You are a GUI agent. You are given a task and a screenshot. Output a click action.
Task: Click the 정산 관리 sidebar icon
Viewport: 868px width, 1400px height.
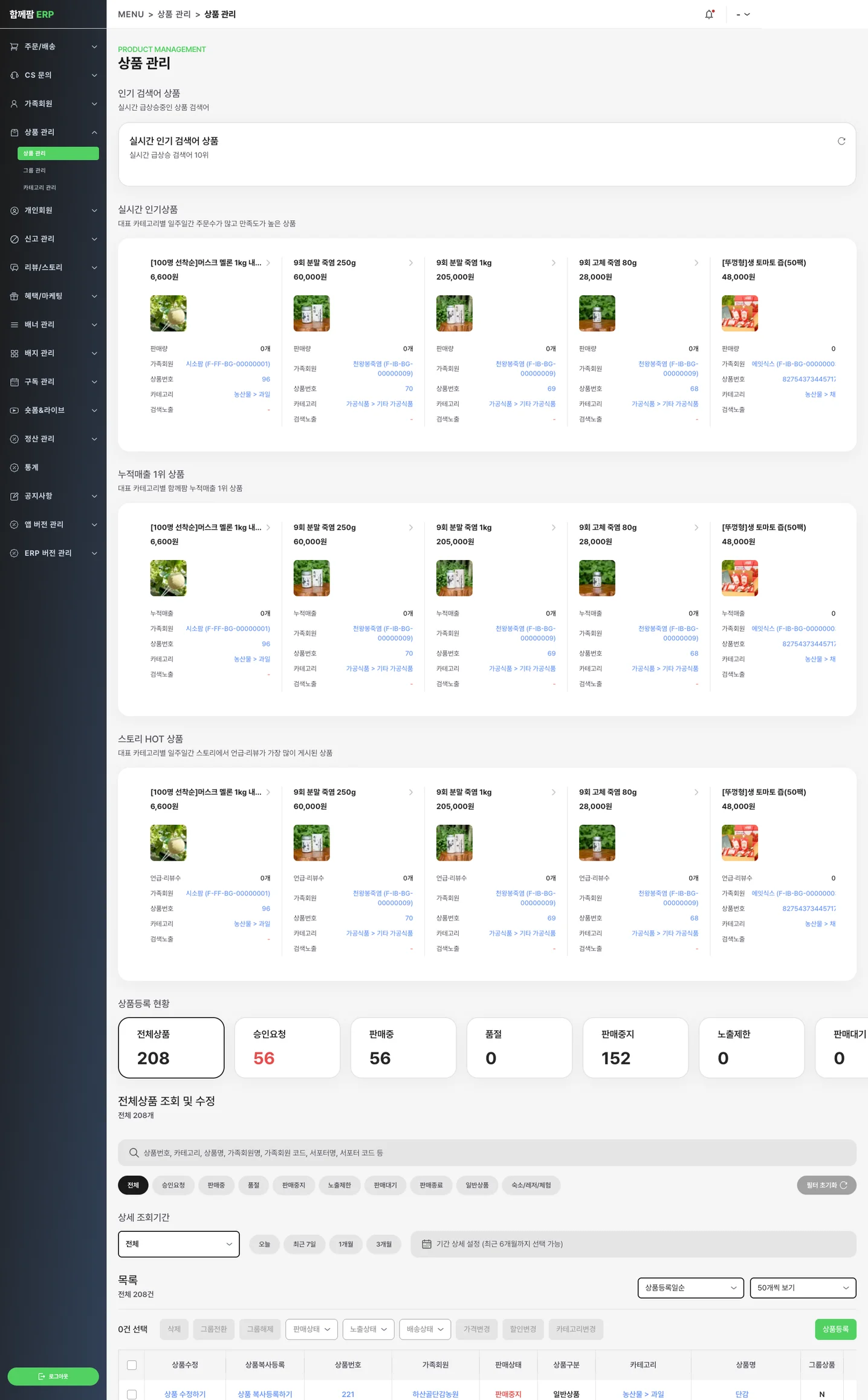coord(15,439)
